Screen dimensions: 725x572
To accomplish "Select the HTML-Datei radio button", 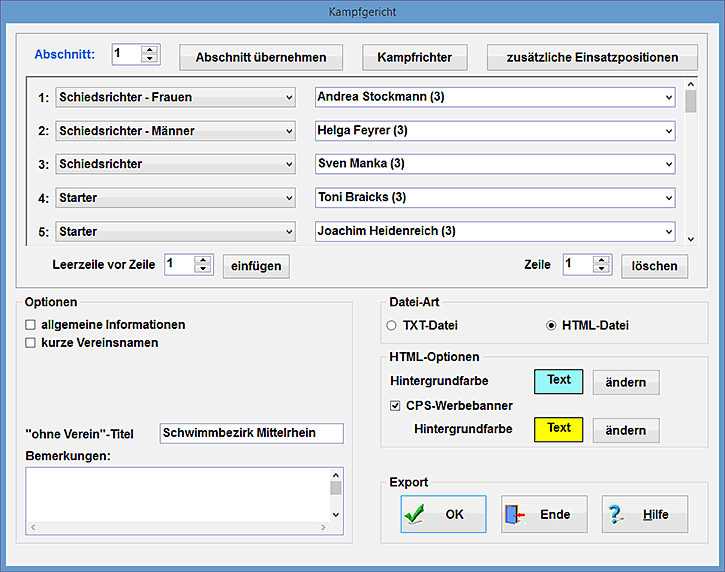I will click(x=551, y=326).
